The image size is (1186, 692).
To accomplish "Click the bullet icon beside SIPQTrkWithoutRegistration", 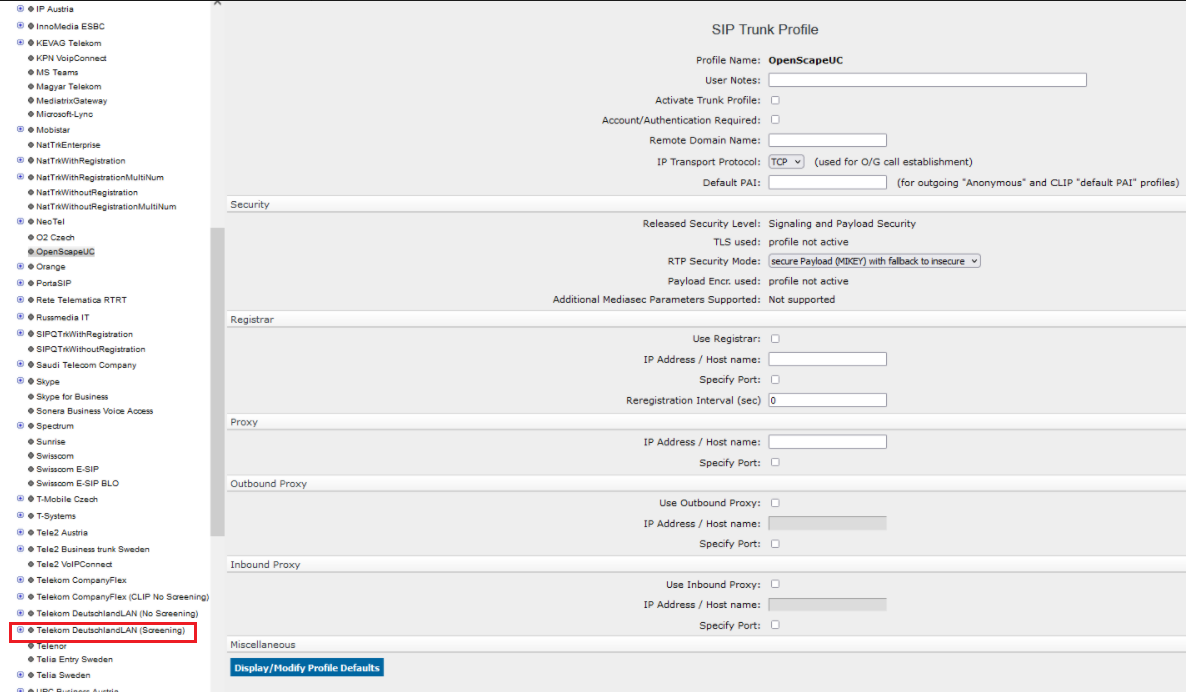I will point(31,349).
